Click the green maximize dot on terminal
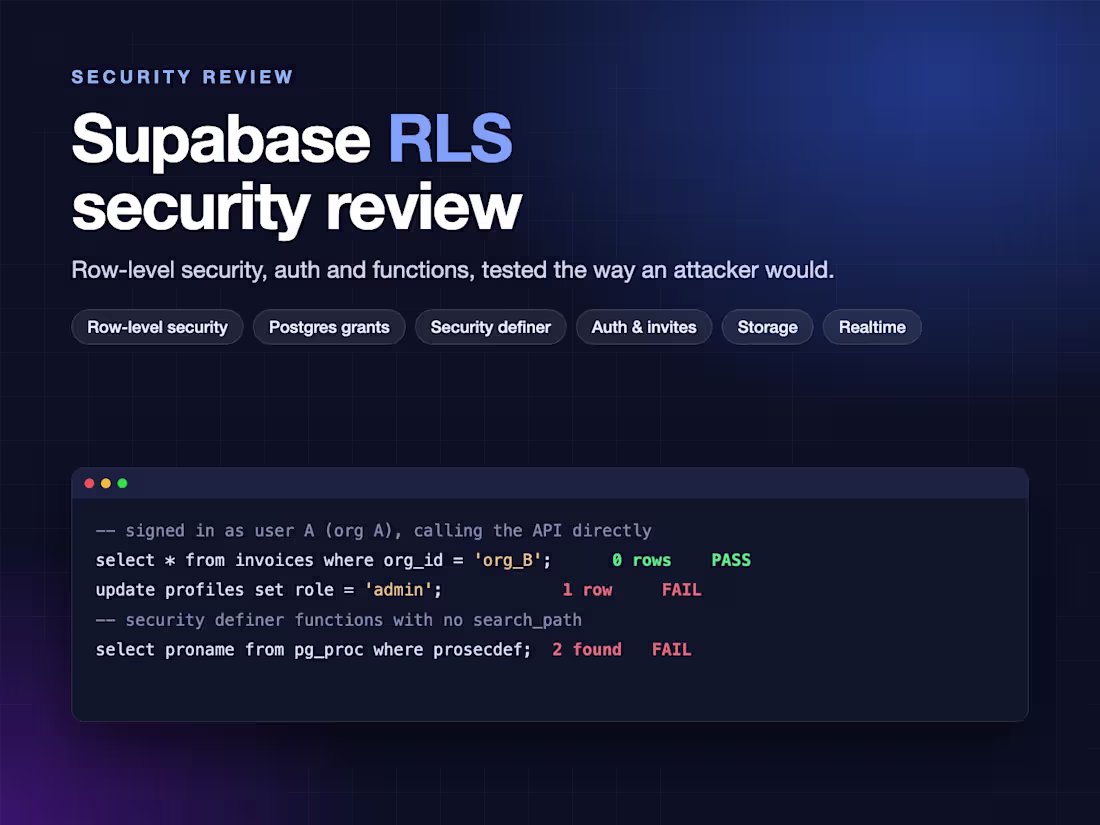The width and height of the screenshot is (1100, 825). [122, 483]
